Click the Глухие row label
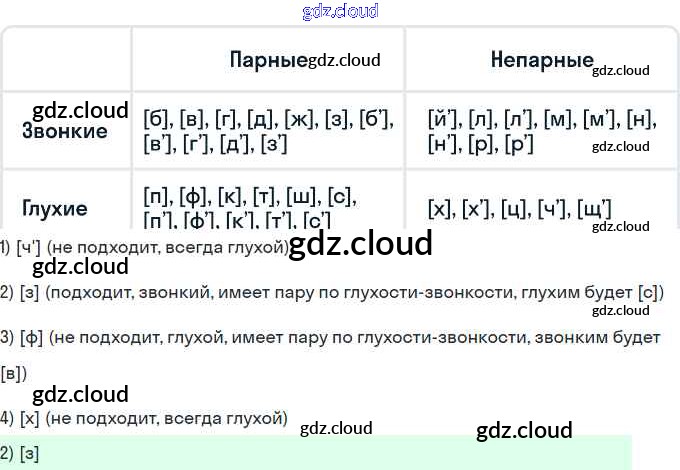Image resolution: width=680 pixels, height=470 pixels. [x=54, y=209]
